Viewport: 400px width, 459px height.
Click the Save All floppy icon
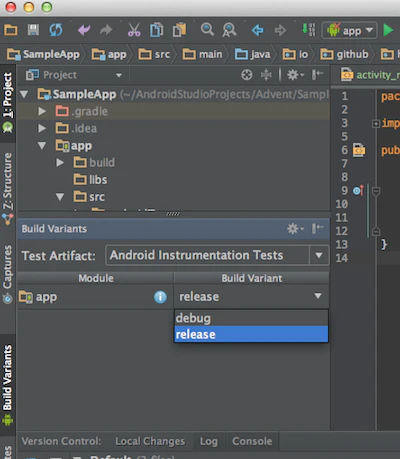tap(33, 30)
